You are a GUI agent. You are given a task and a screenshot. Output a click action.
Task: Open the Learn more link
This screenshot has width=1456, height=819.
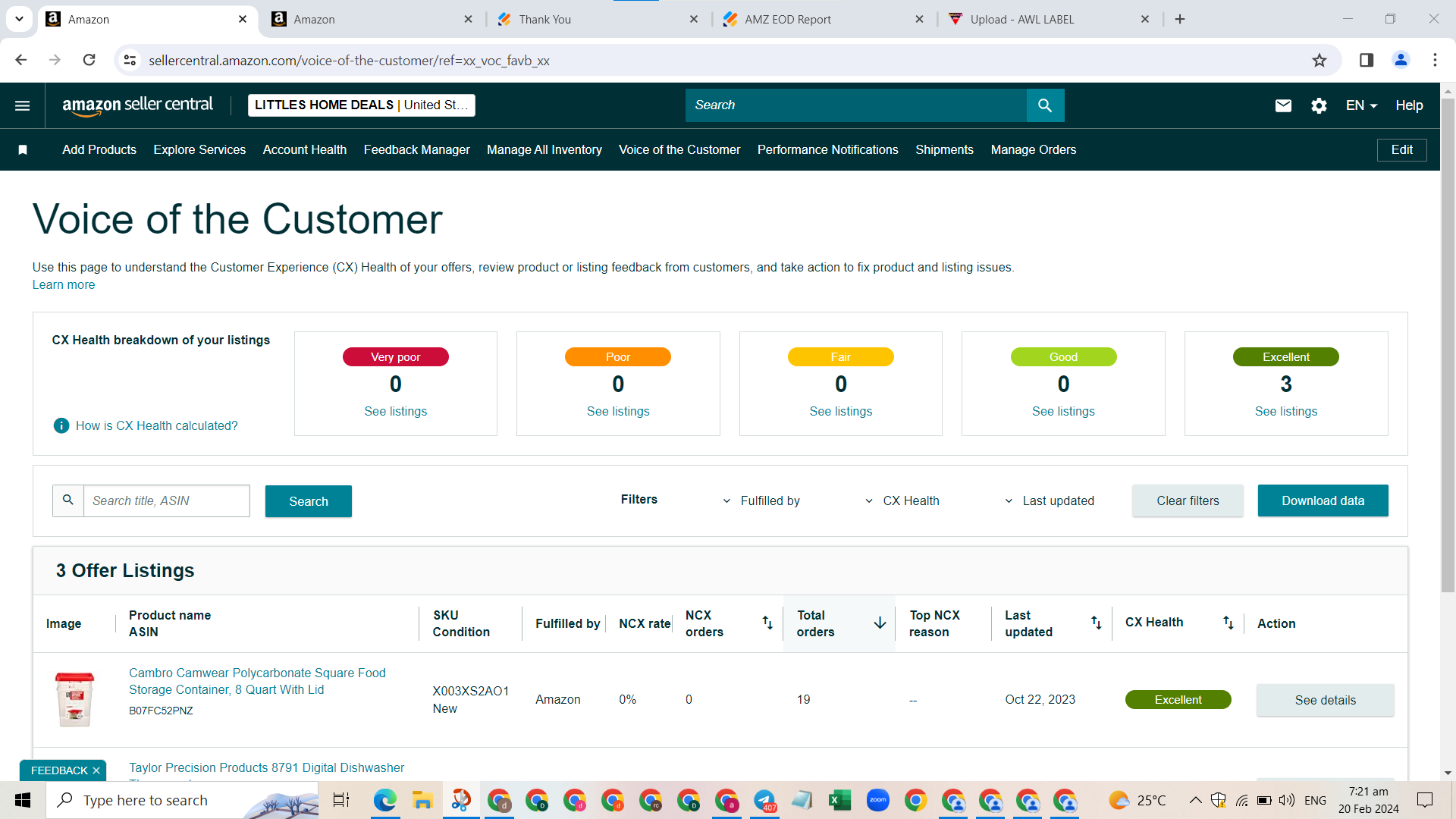(64, 285)
